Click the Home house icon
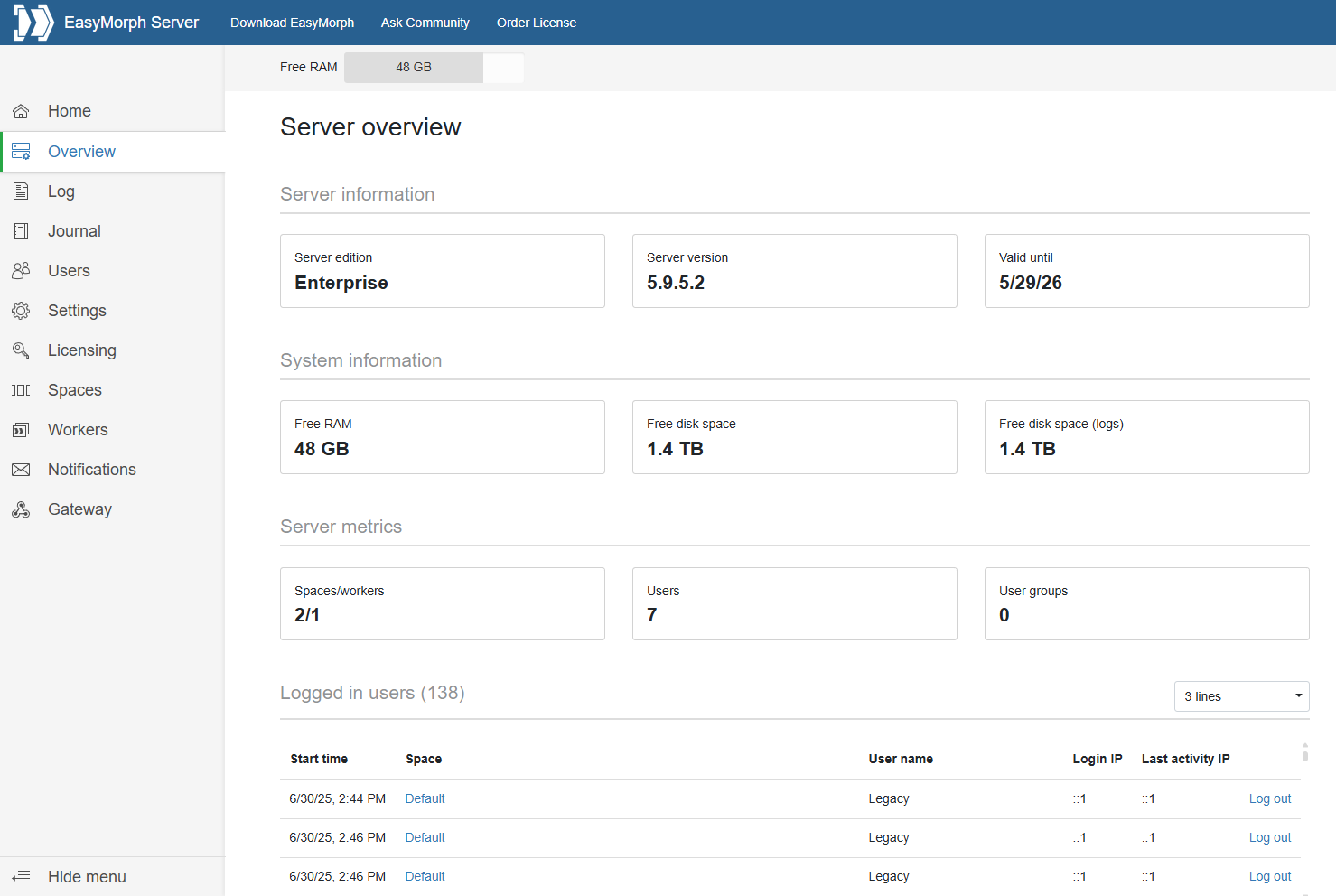This screenshot has height=896, width=1336. (x=21, y=111)
